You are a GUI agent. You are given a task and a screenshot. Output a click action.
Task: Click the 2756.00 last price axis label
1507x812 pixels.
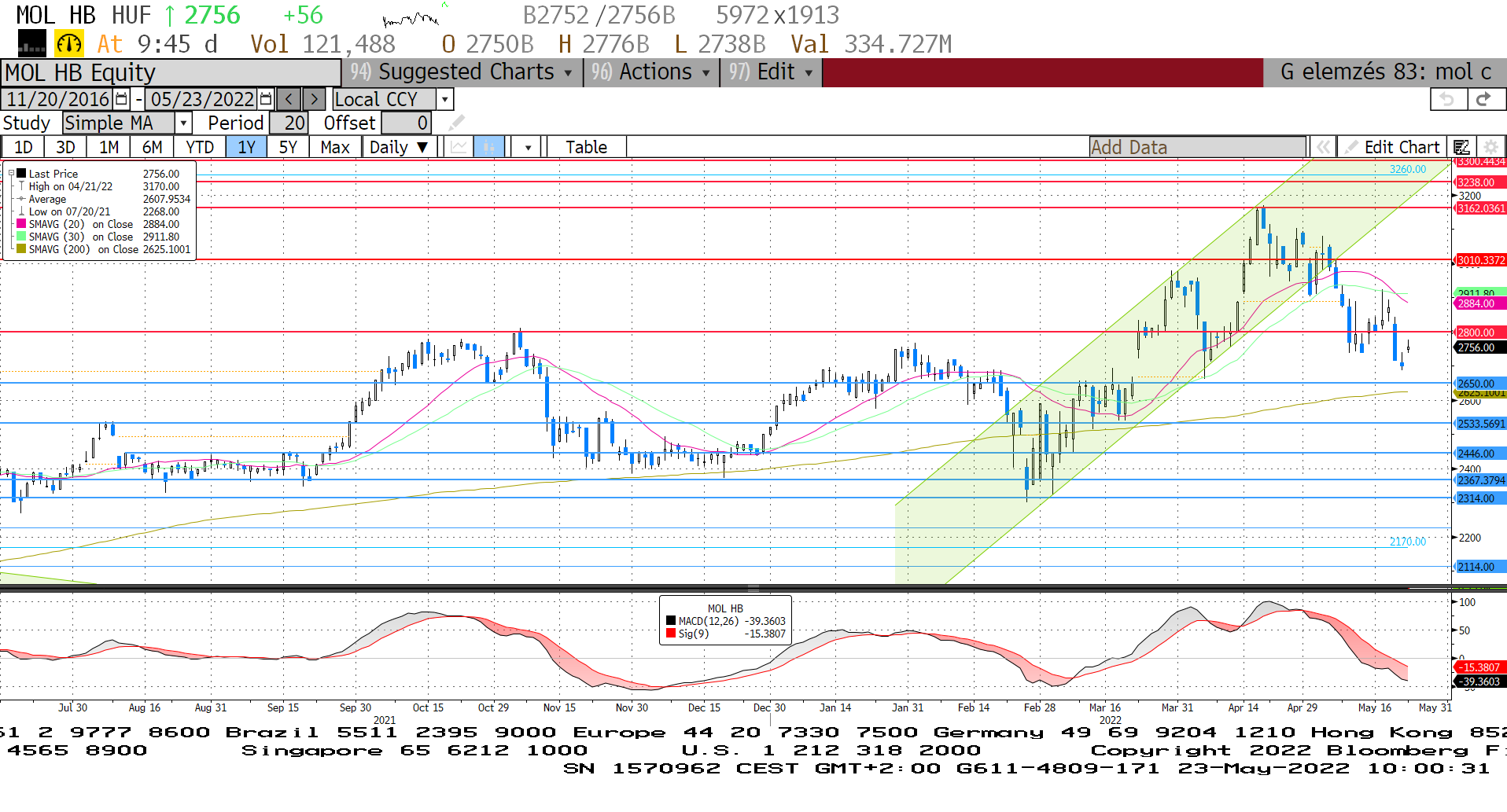1480,347
